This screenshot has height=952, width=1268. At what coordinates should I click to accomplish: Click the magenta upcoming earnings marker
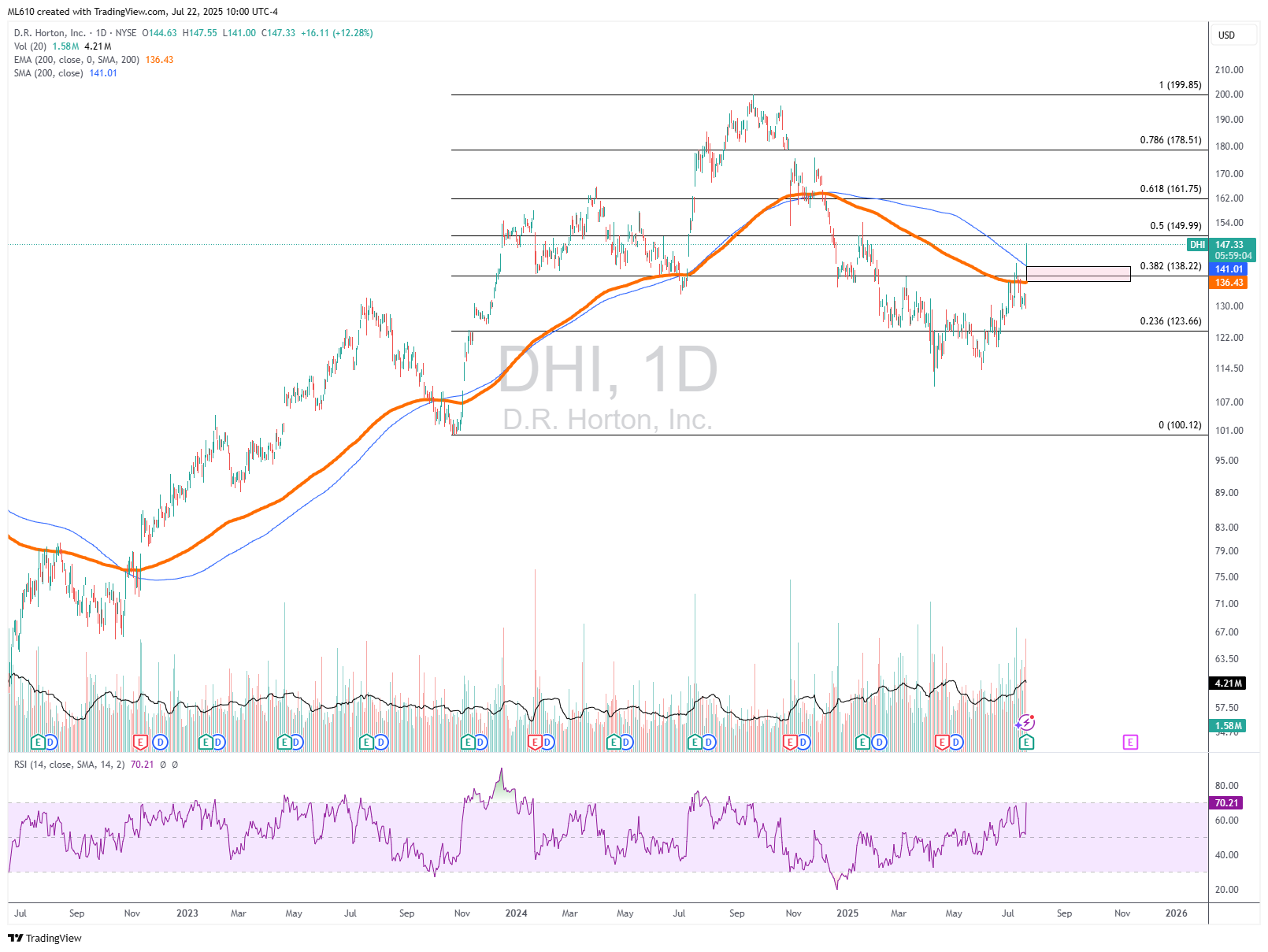(1130, 742)
